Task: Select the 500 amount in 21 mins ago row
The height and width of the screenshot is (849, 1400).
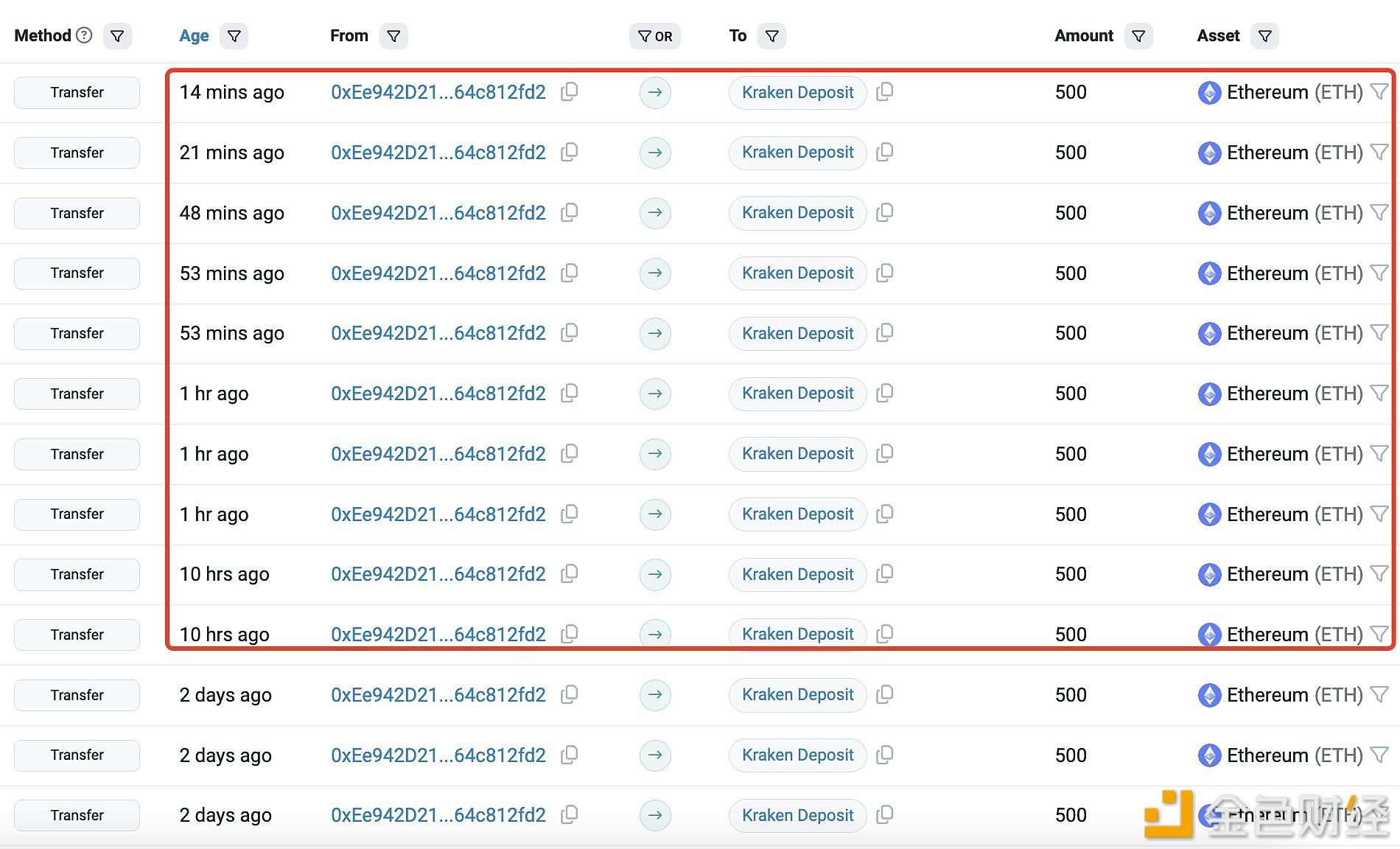Action: coord(1071,153)
